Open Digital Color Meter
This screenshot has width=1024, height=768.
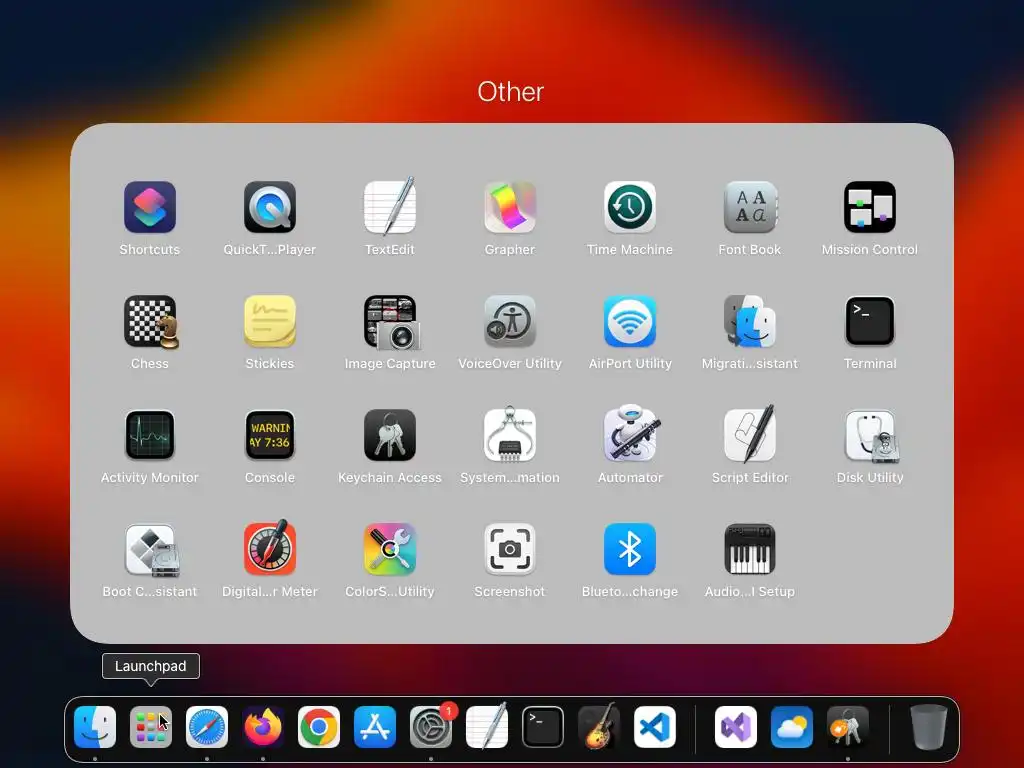click(x=270, y=548)
